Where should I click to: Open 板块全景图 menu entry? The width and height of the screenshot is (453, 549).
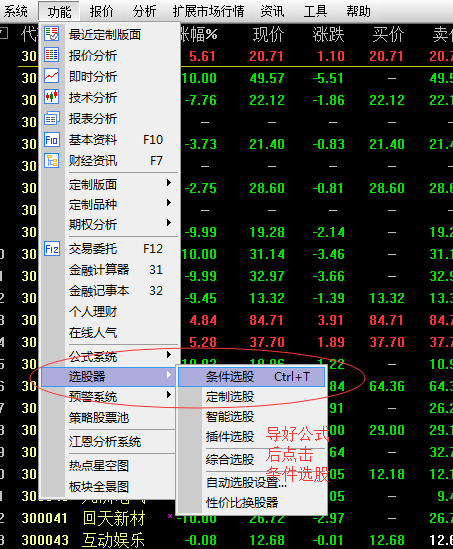tap(108, 486)
